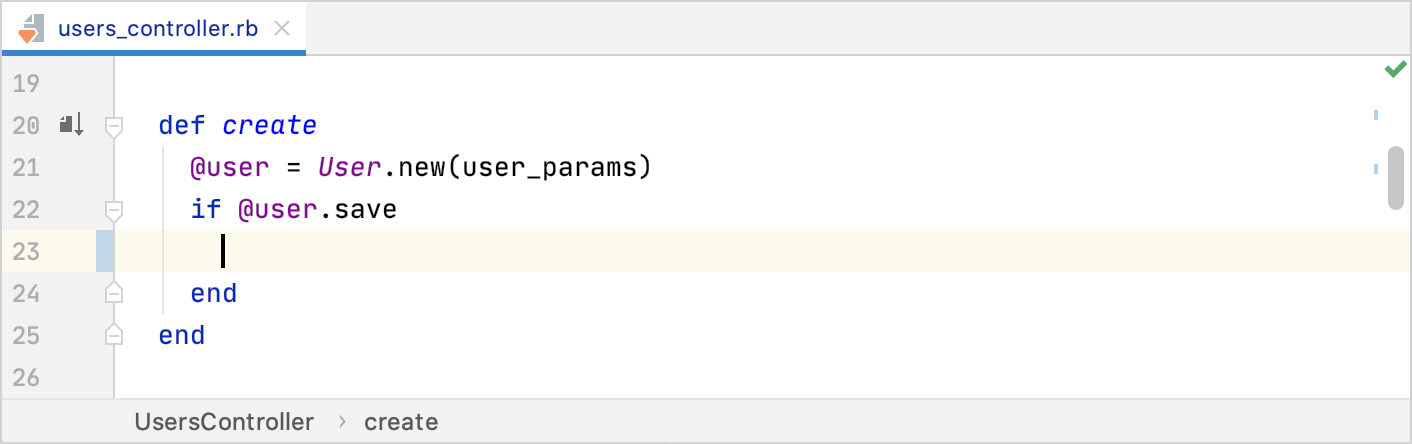Click the fold end marker on line 24

pos(114,293)
